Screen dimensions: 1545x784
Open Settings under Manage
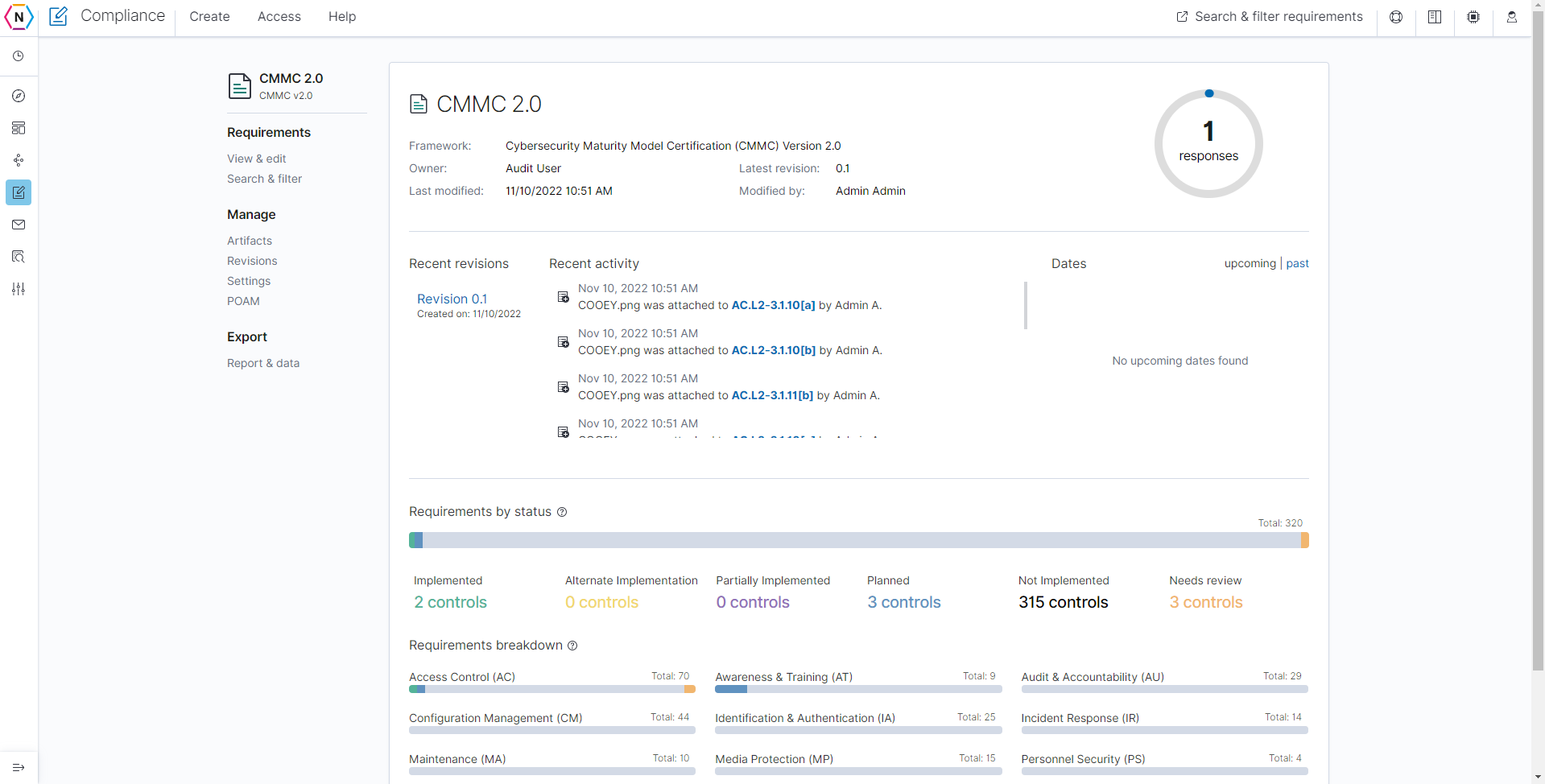(249, 281)
